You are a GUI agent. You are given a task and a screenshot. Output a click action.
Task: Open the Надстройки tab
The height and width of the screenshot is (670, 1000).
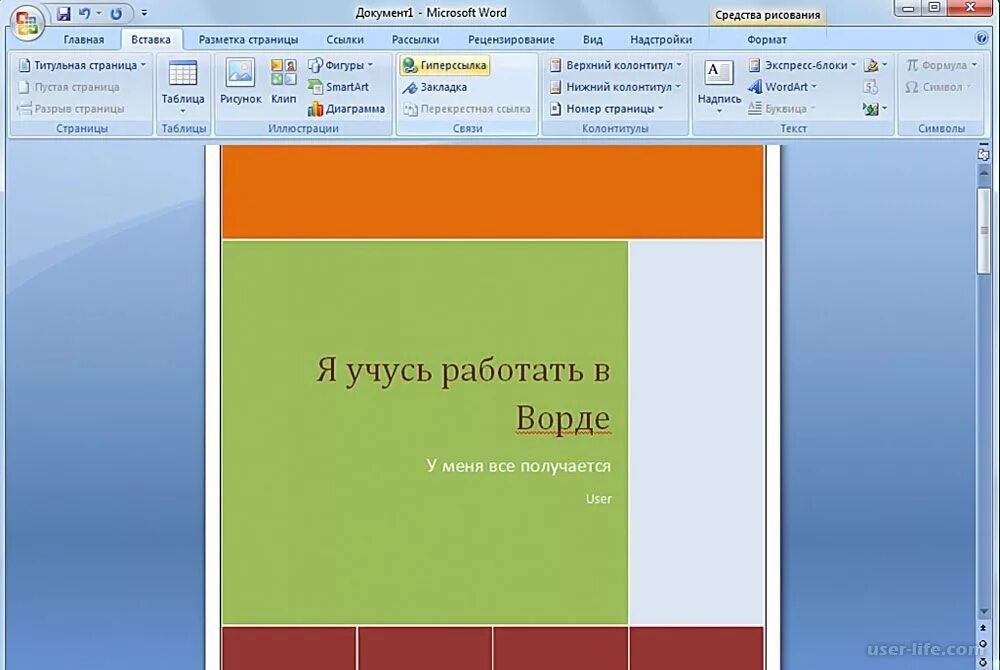(661, 40)
